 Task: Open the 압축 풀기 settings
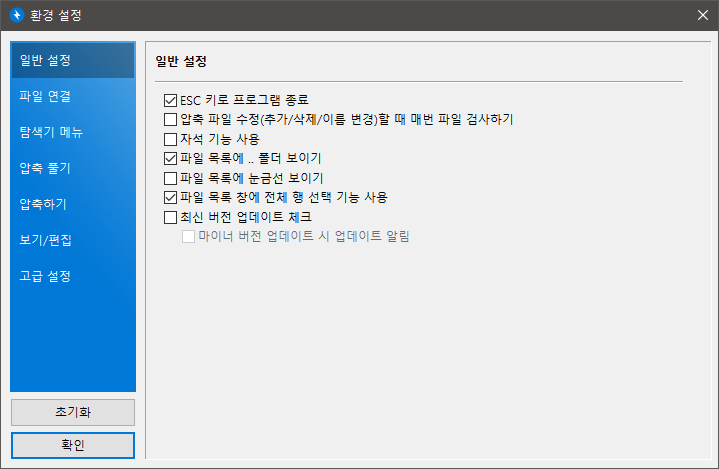click(x=73, y=168)
